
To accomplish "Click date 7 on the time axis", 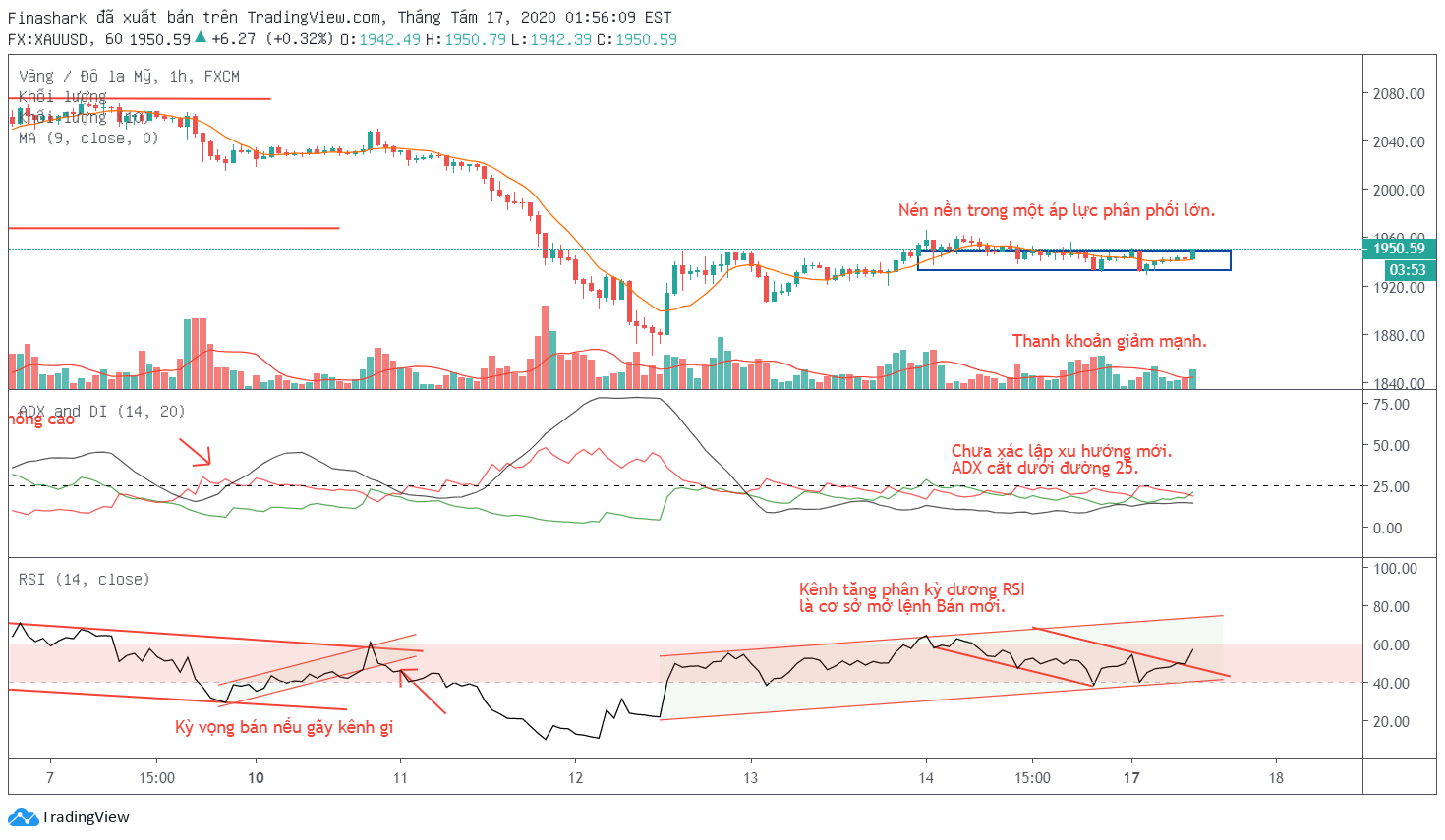I will pos(50,777).
